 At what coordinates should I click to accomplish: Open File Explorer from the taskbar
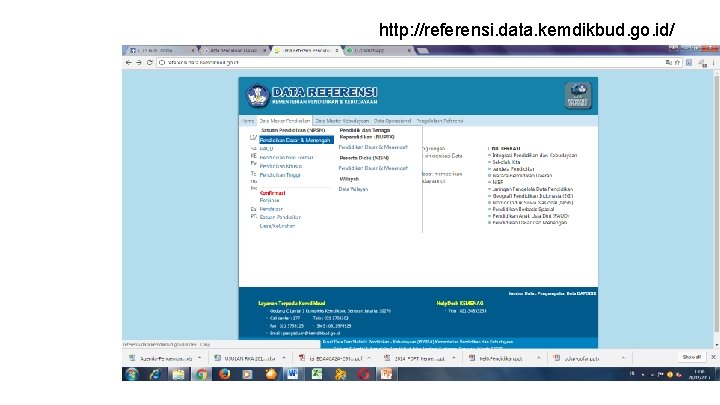(x=178, y=374)
